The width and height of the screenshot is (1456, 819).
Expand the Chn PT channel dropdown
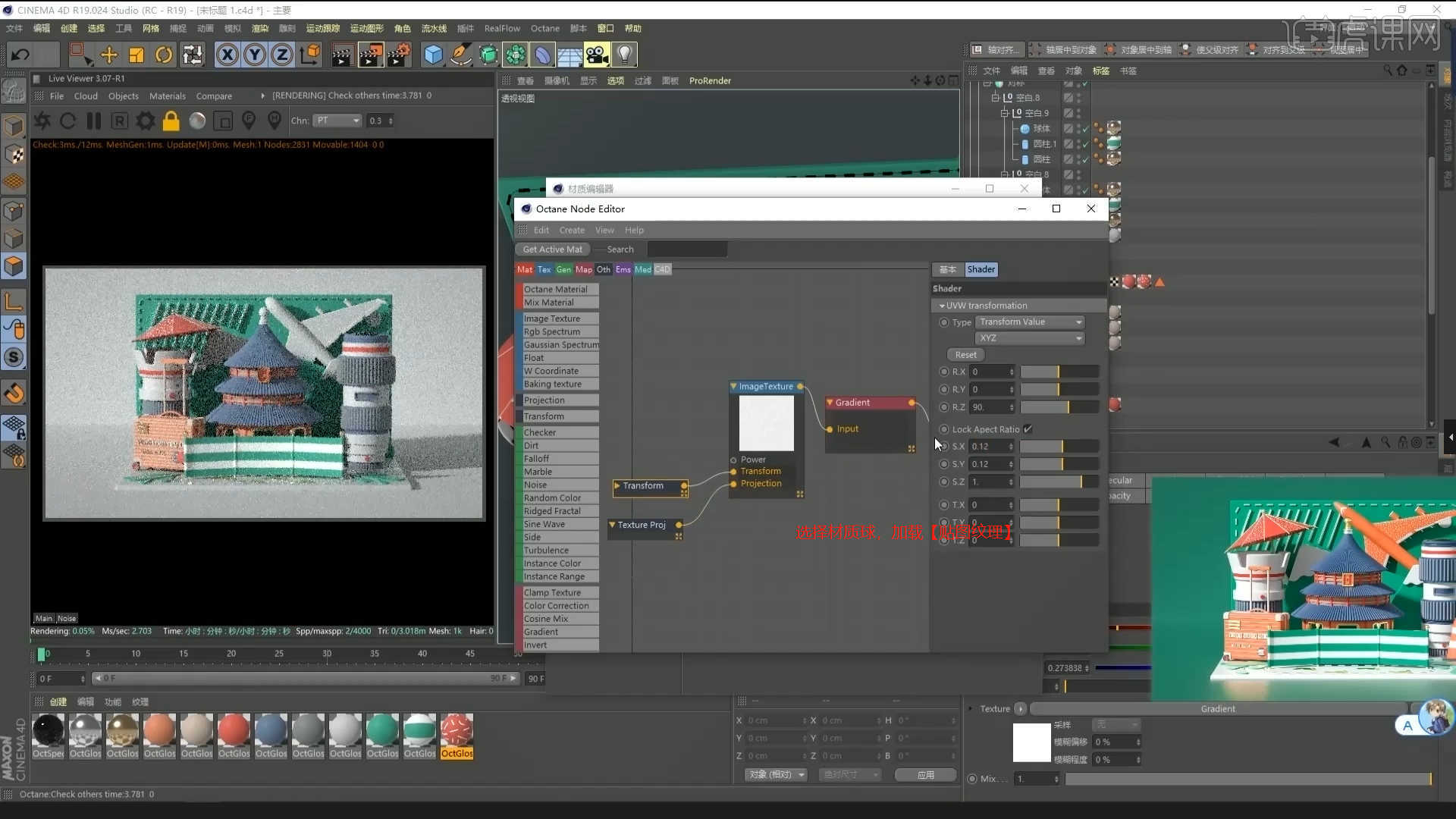(337, 121)
